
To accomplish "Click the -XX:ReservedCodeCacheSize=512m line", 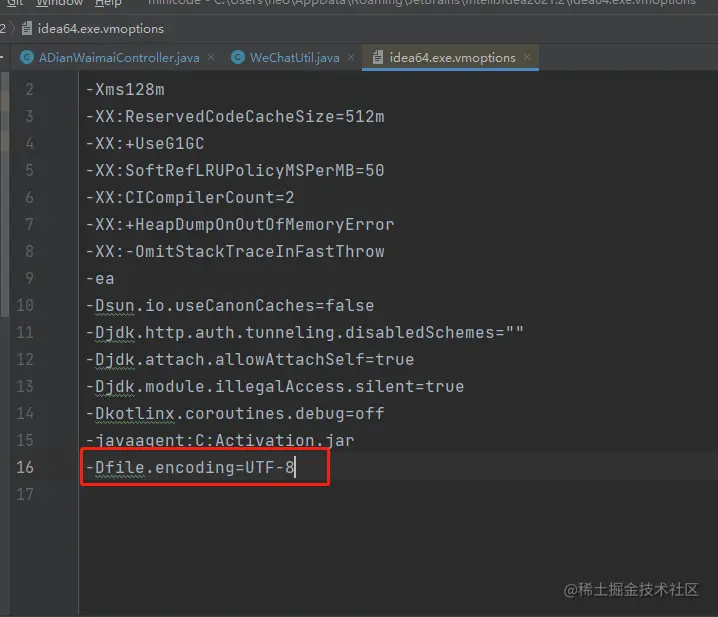I will (x=235, y=117).
